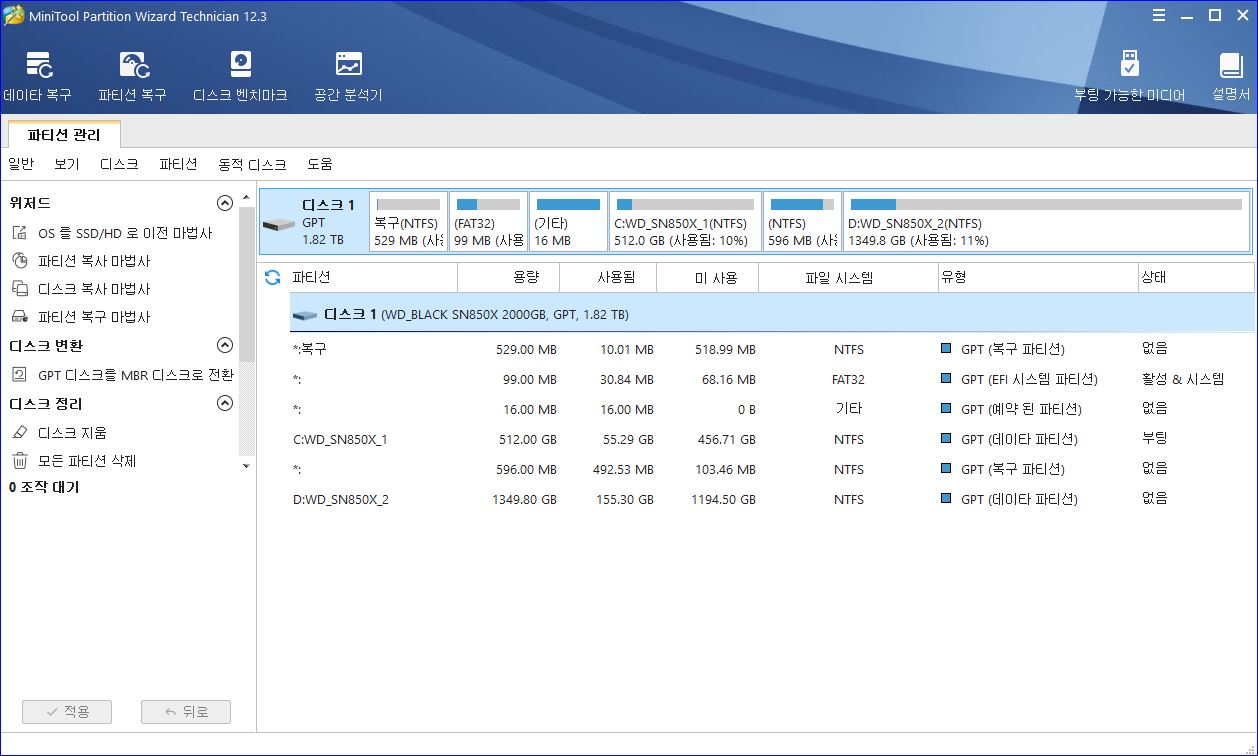Click the 1194.50 GB unused value

pyautogui.click(x=723, y=499)
